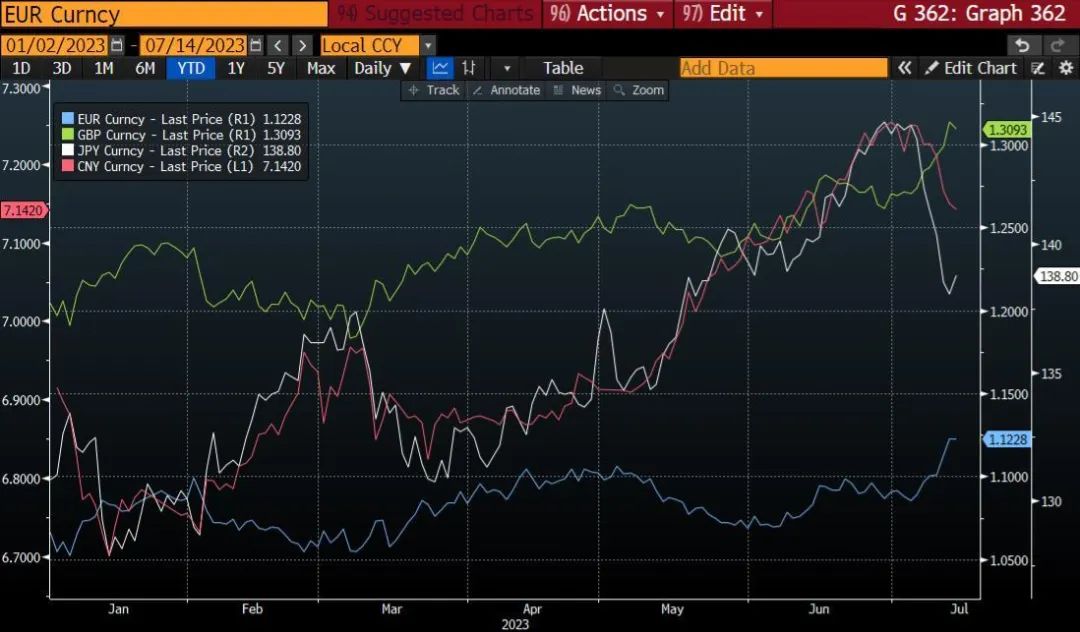Collapse panel with double chevron icon
The image size is (1080, 632).
click(904, 68)
